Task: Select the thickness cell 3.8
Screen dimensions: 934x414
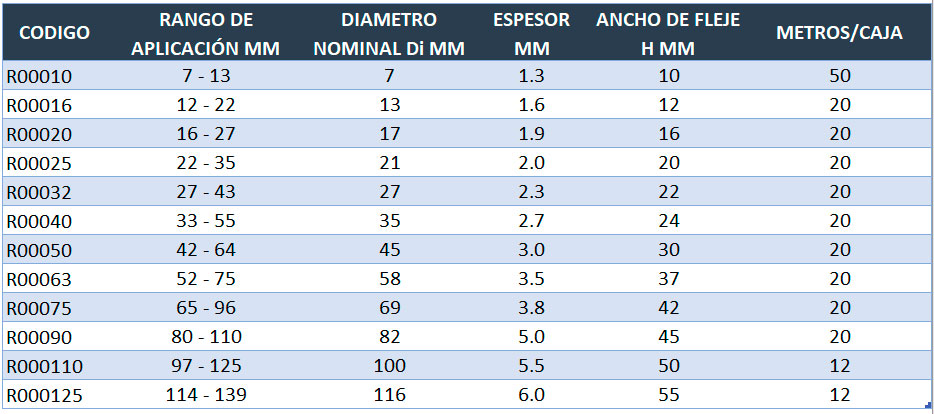Action: click(532, 308)
